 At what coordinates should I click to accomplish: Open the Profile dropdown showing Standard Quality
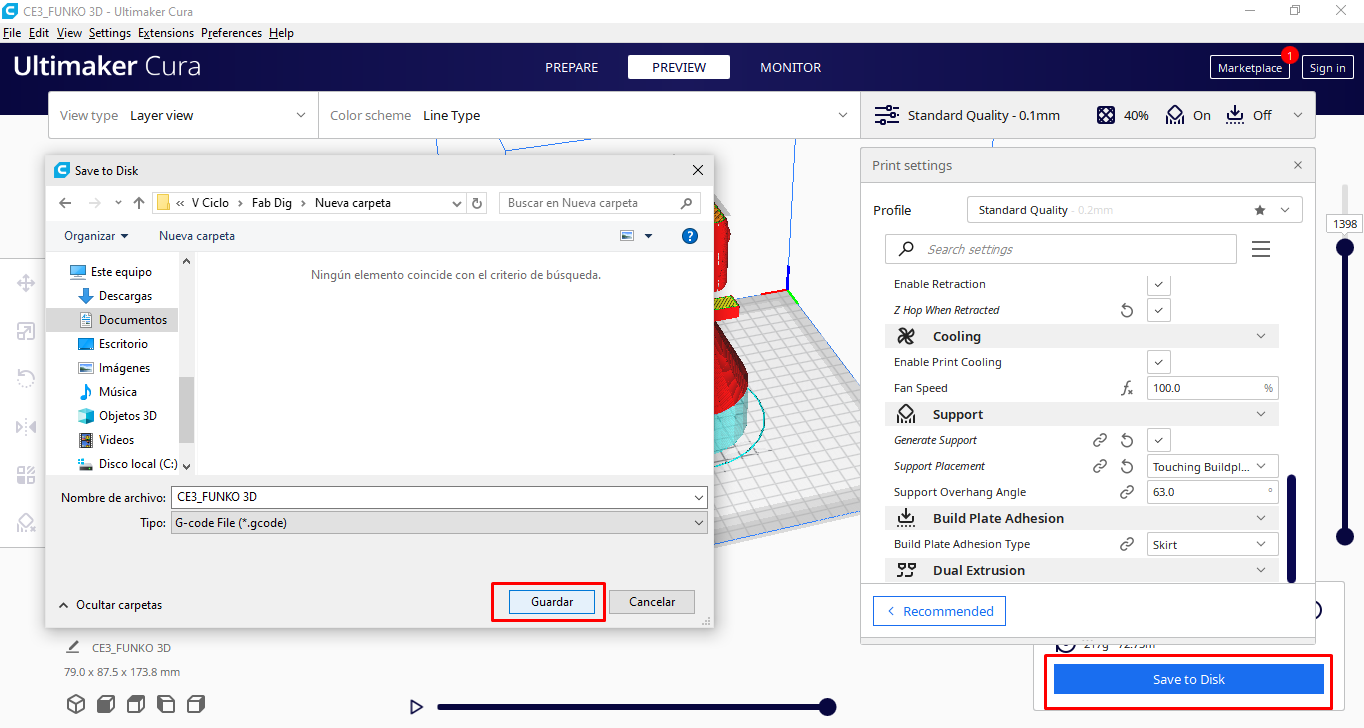pos(1135,210)
